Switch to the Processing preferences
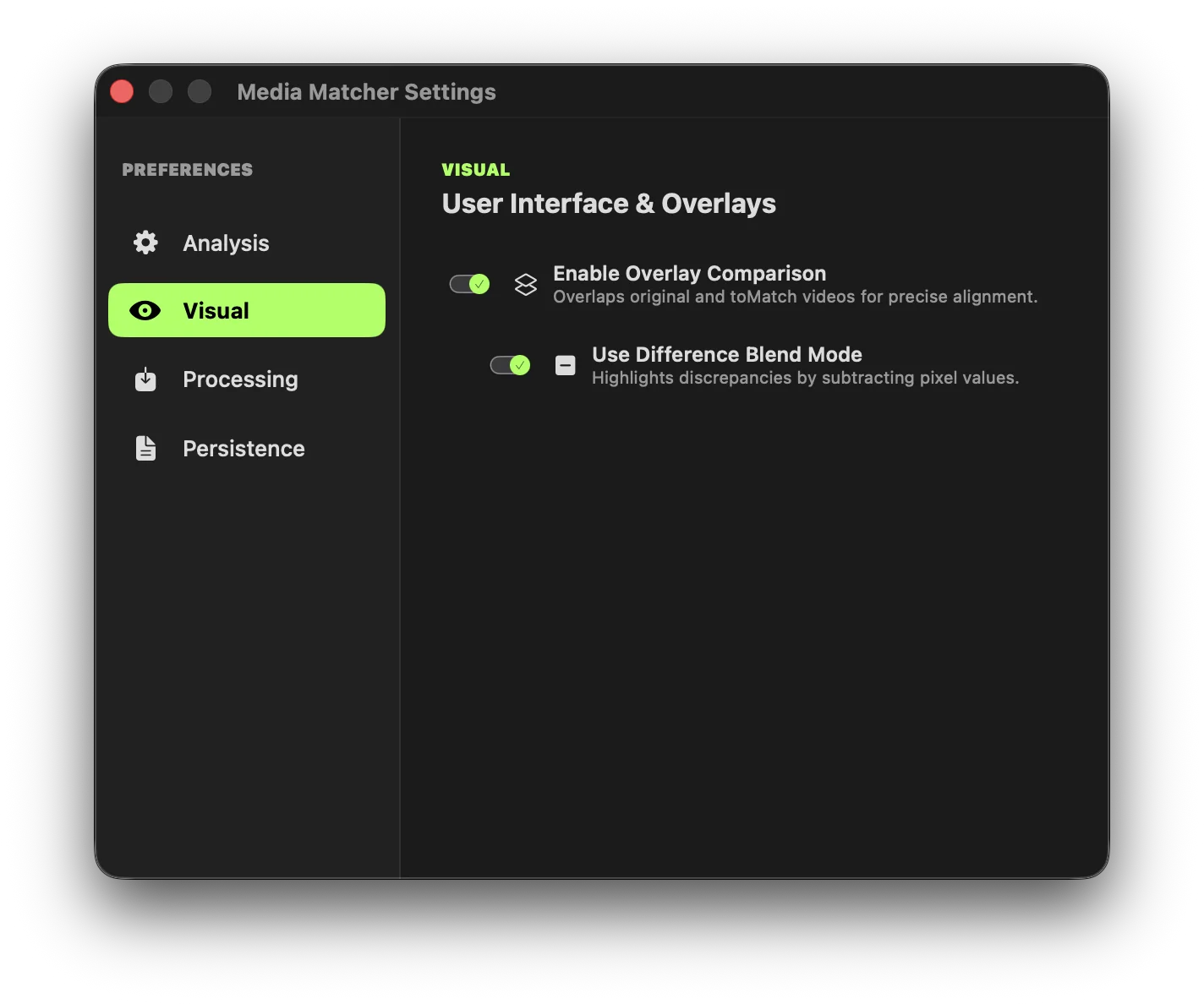The image size is (1204, 1004). click(247, 379)
